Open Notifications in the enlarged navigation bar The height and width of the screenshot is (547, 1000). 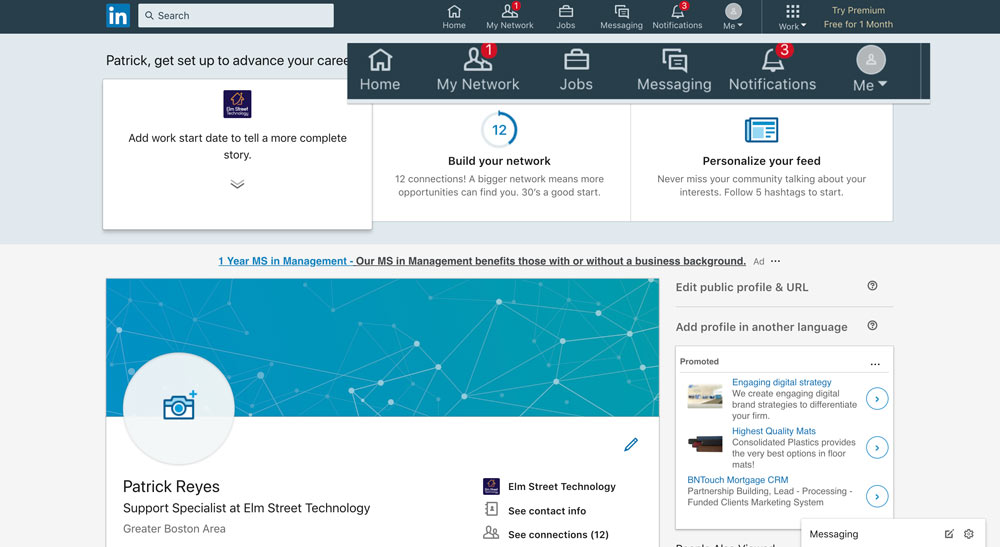772,70
